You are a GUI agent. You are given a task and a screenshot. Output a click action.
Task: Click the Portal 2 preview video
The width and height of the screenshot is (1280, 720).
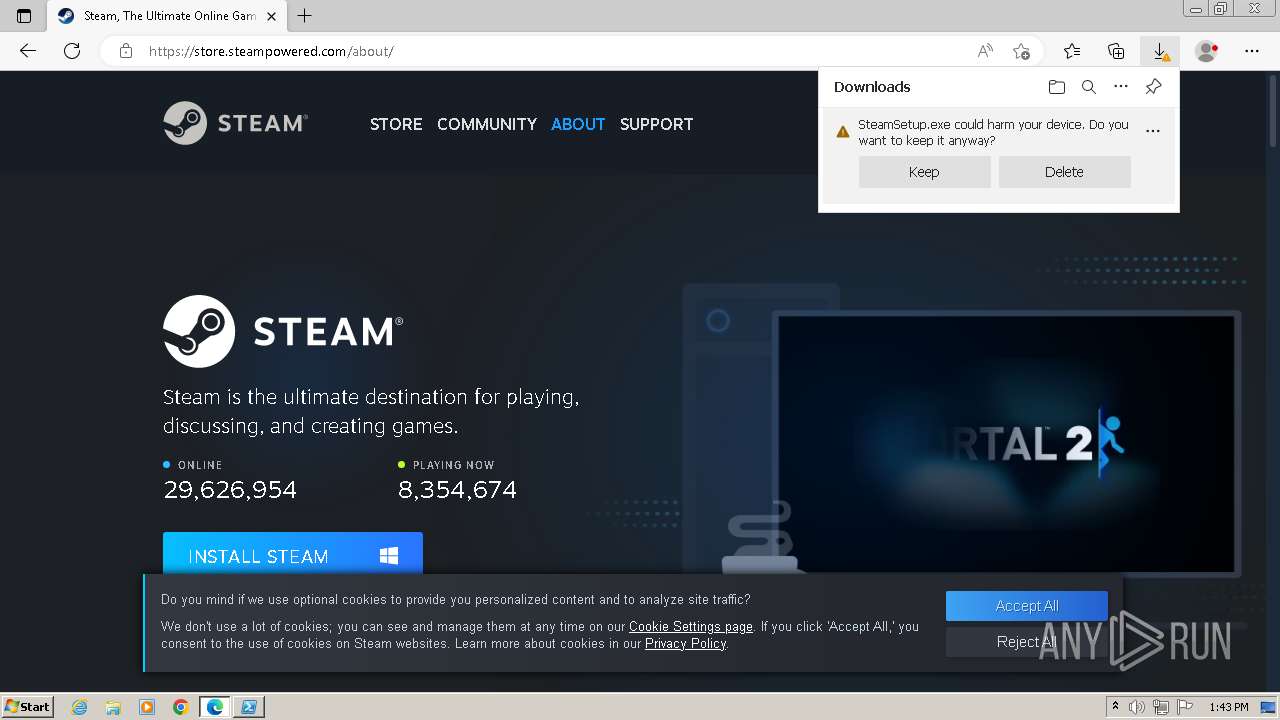coord(1006,444)
